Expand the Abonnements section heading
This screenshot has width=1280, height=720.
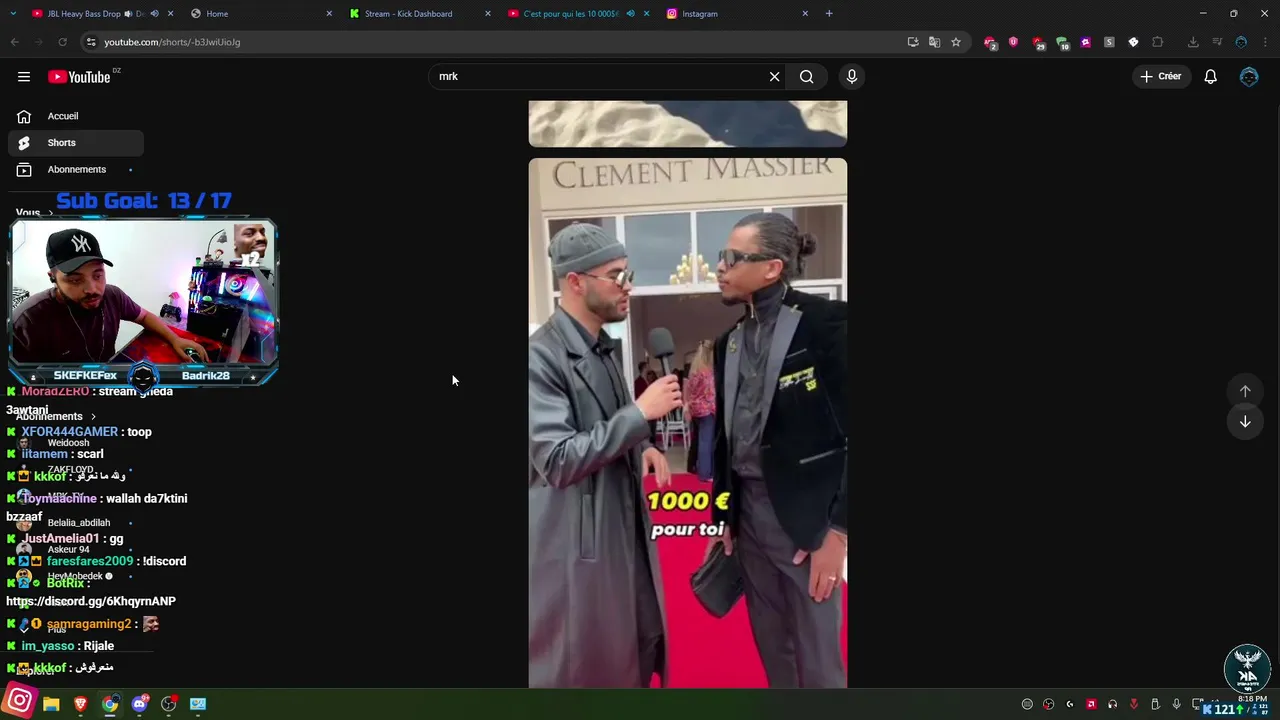tap(56, 416)
